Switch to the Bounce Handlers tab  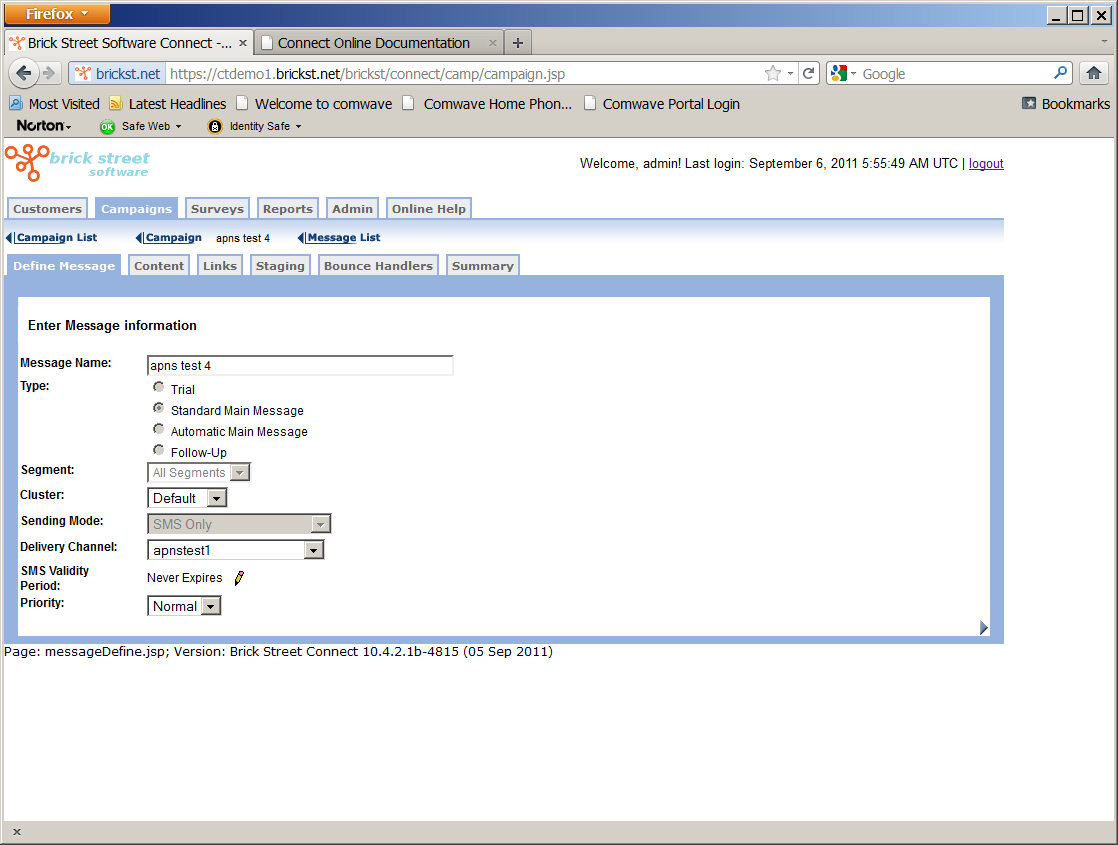[378, 266]
